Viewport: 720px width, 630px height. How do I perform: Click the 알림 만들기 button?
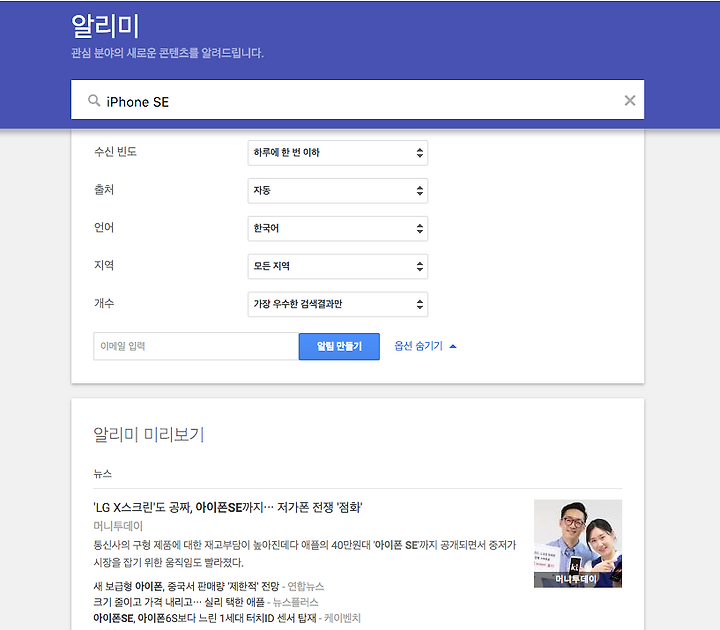click(339, 346)
